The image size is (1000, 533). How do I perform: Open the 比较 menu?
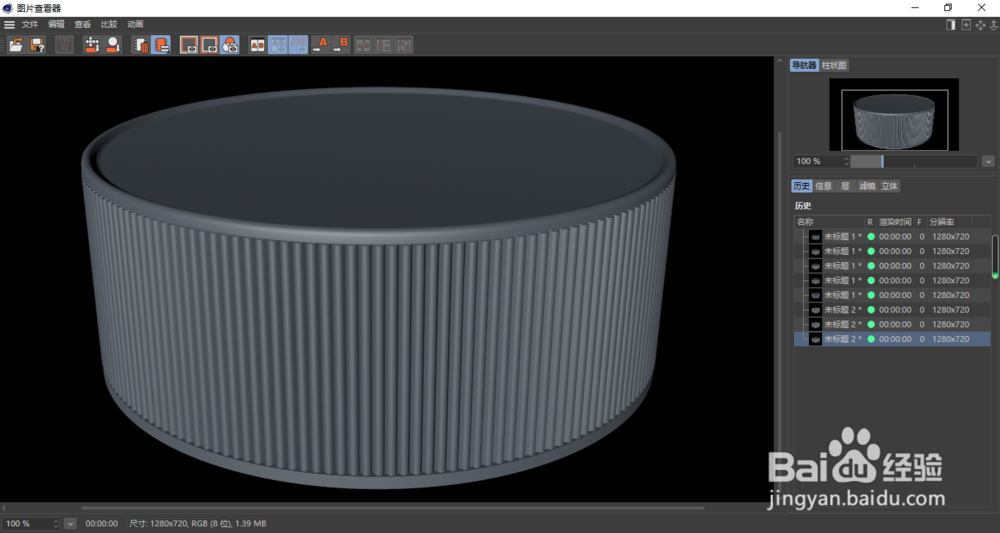coord(109,25)
